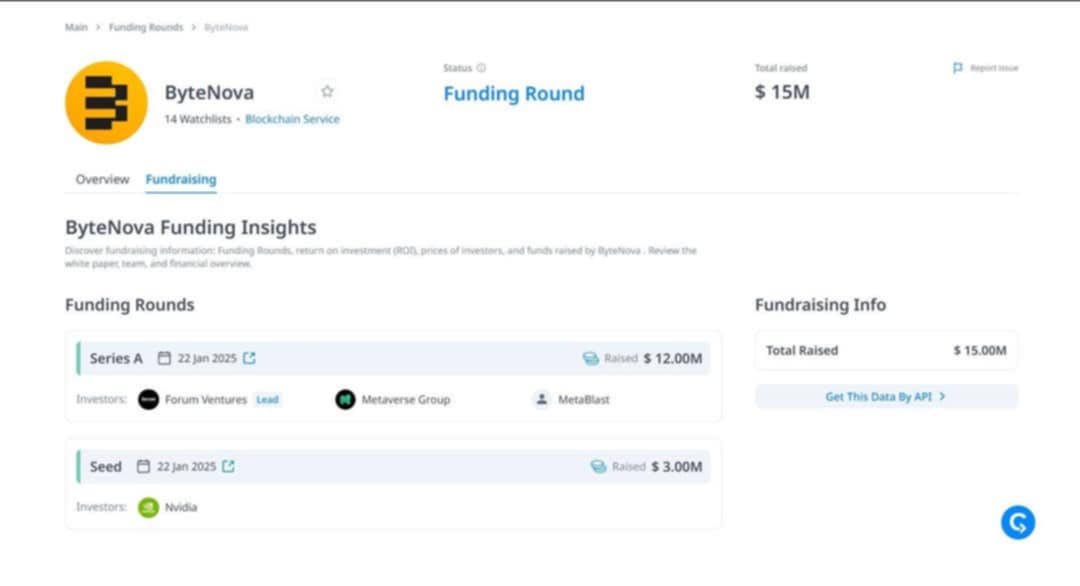Click the Seed date 22 Jan 2025

[x=186, y=466]
